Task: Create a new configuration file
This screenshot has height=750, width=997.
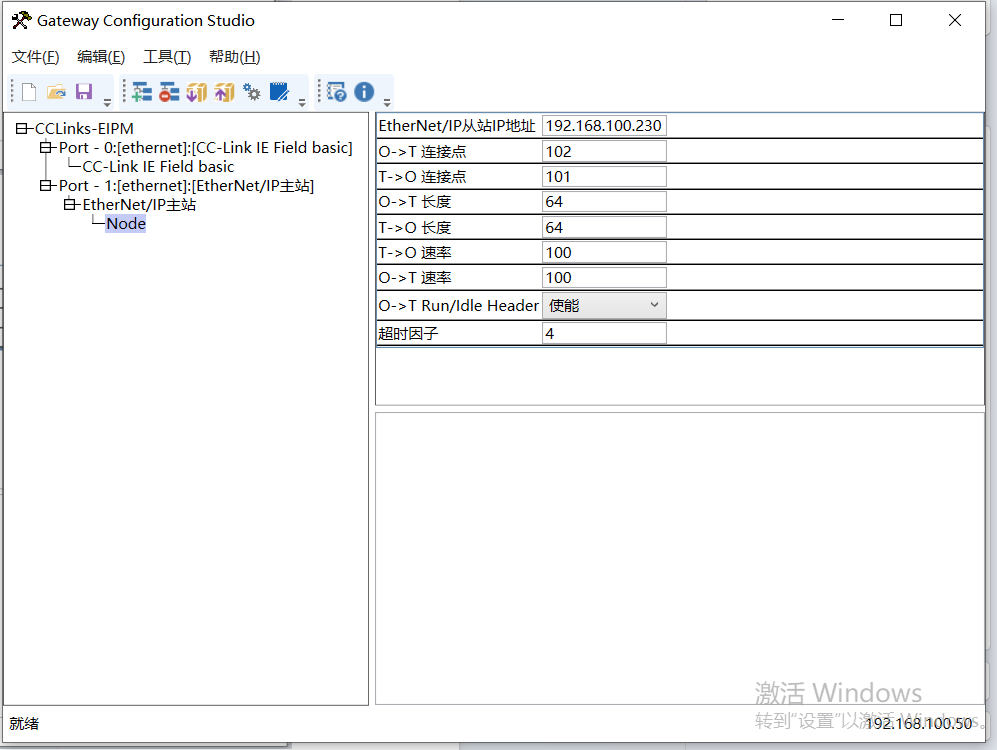Action: pyautogui.click(x=29, y=92)
